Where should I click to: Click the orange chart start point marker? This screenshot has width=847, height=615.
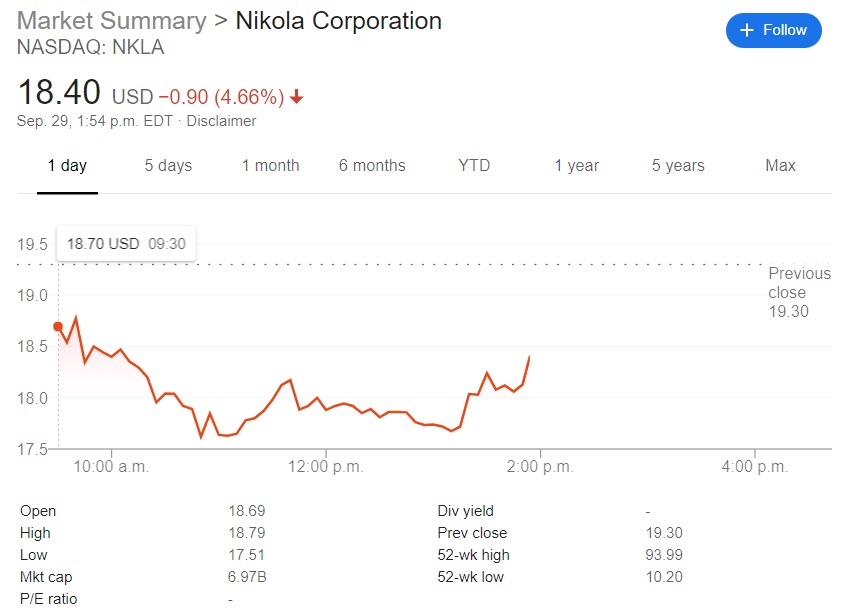pos(58,326)
